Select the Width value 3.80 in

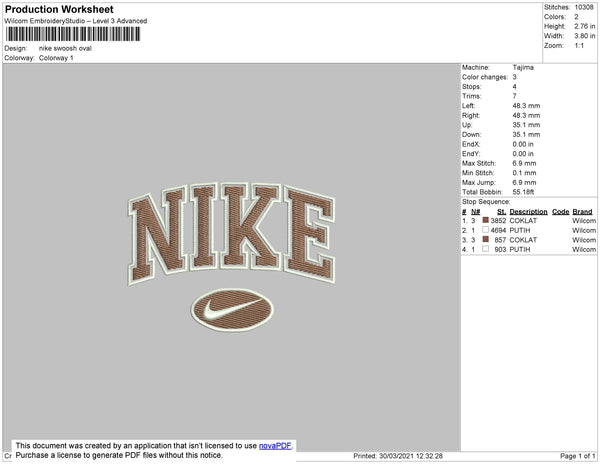point(585,36)
